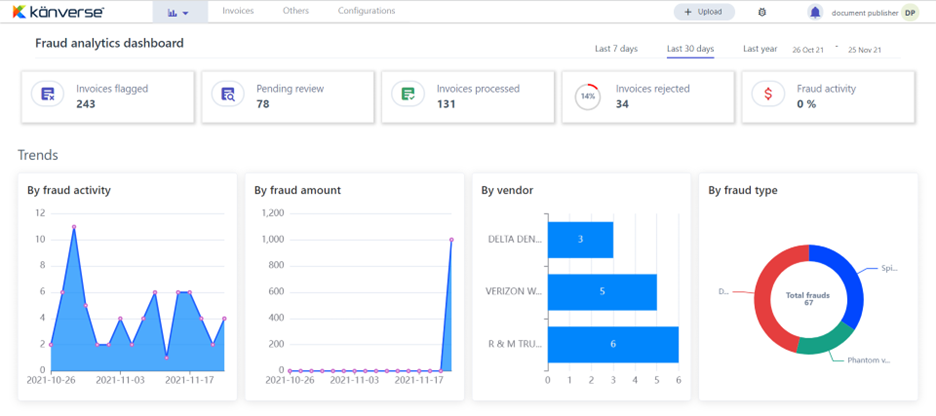This screenshot has height=416, width=936.
Task: Click the 1,000 data point in fraud amount
Action: point(451,240)
